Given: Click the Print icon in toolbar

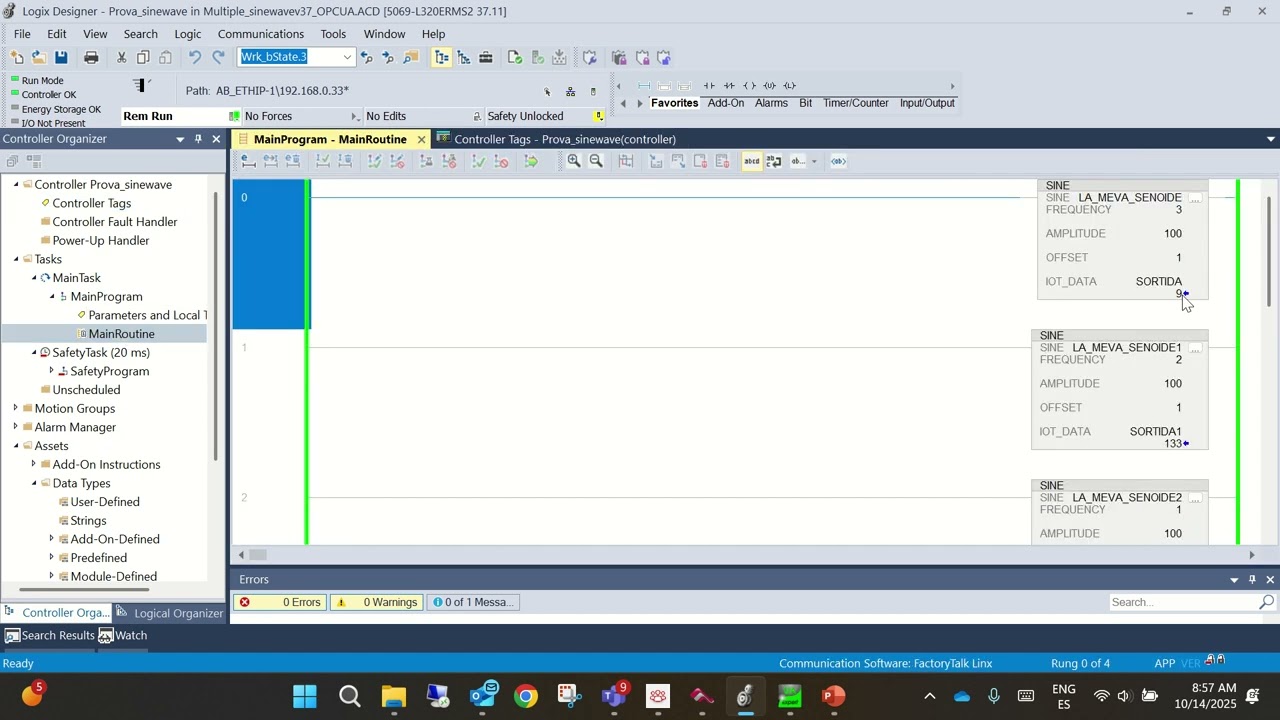Looking at the screenshot, I should 91,57.
